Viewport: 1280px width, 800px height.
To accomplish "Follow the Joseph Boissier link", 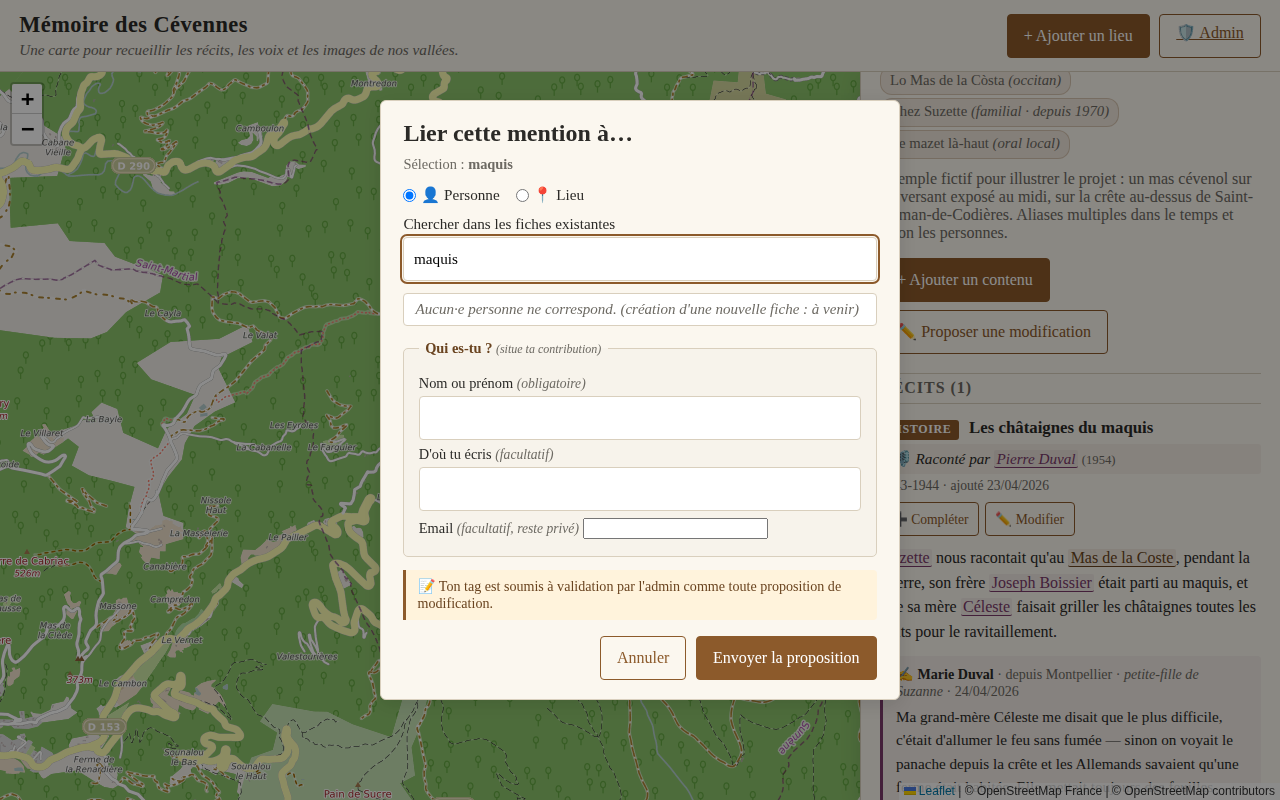I will coord(1041,582).
